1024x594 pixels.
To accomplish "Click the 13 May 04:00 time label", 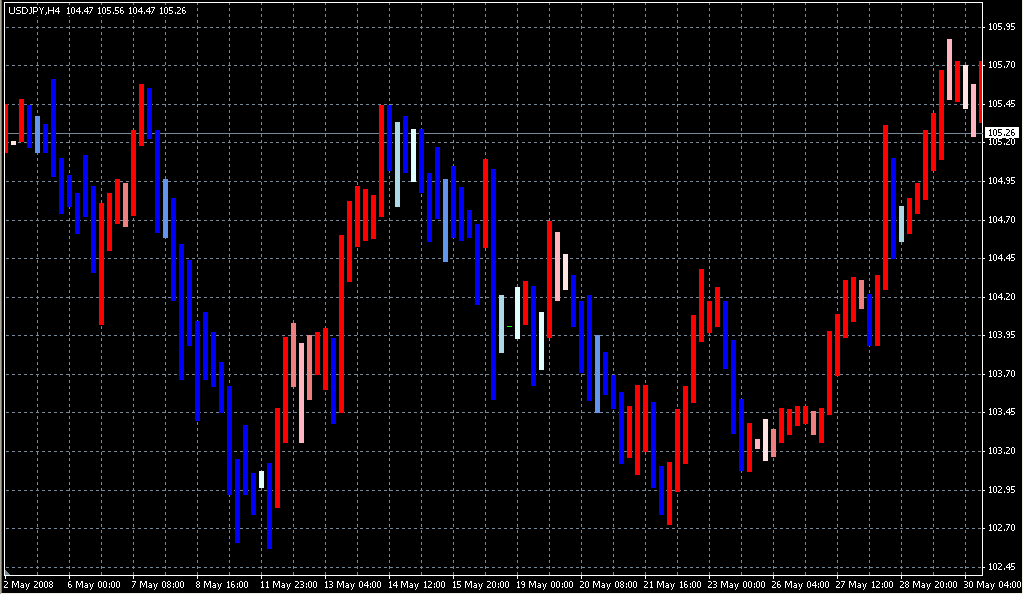I will 353,585.
